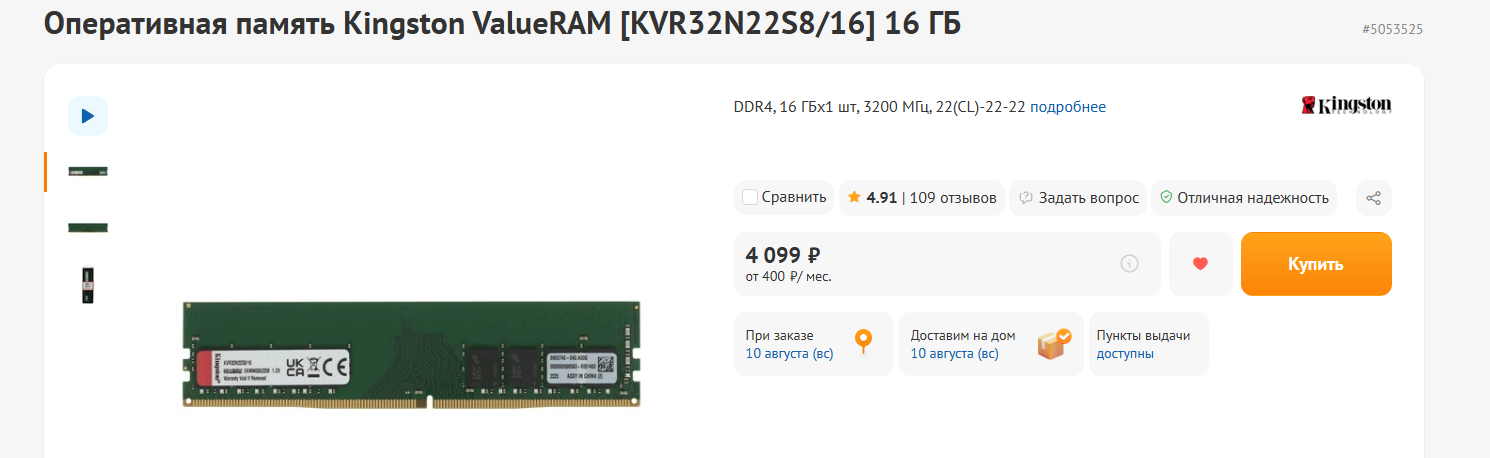Open the Задать вопрос button

coord(1079,198)
